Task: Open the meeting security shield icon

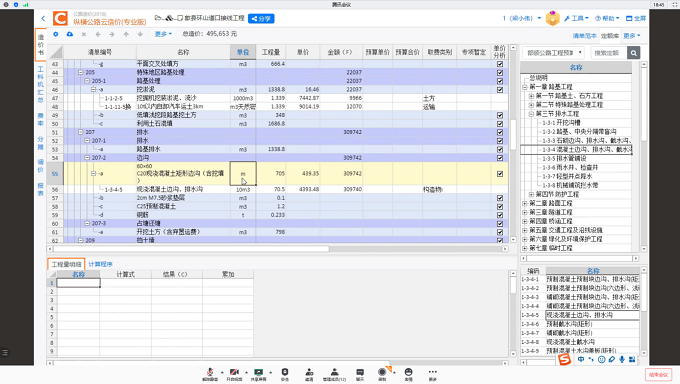Action: click(284, 374)
